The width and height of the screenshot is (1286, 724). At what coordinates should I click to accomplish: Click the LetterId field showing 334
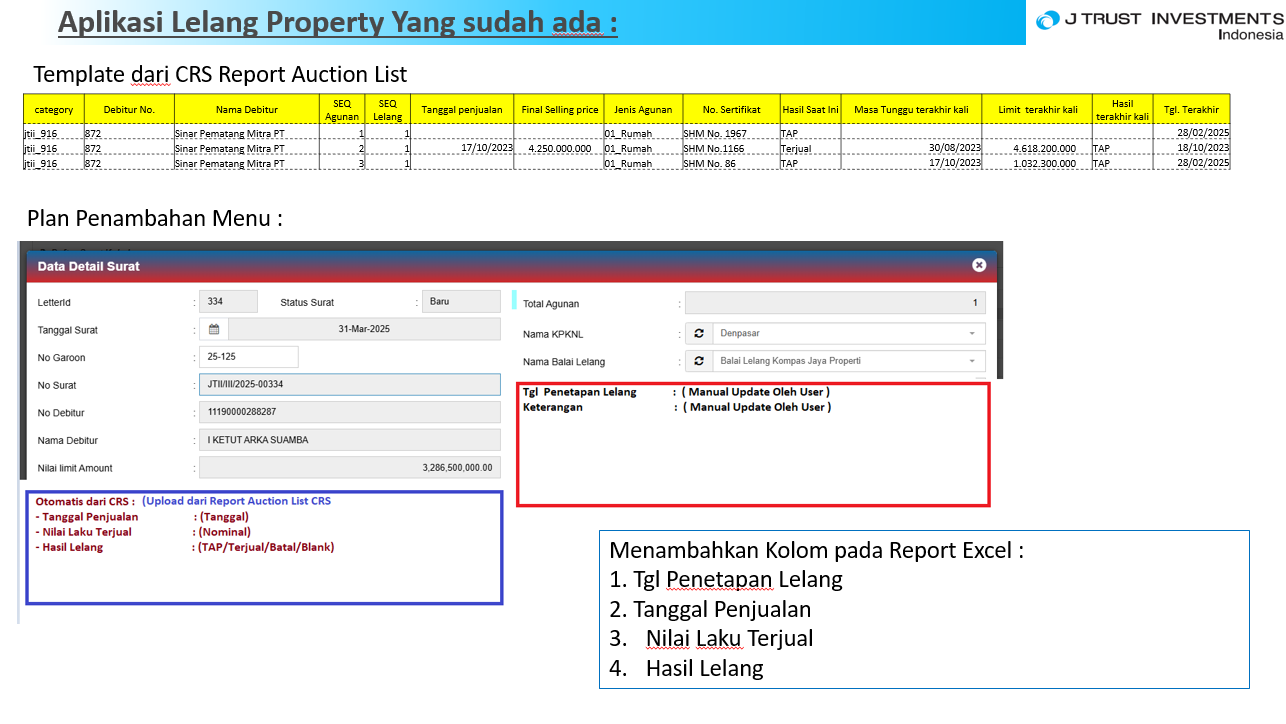[x=228, y=302]
